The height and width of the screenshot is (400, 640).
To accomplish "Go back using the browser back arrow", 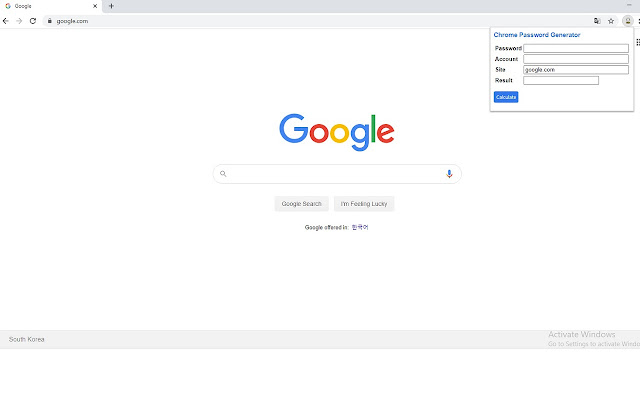I will coord(6,21).
